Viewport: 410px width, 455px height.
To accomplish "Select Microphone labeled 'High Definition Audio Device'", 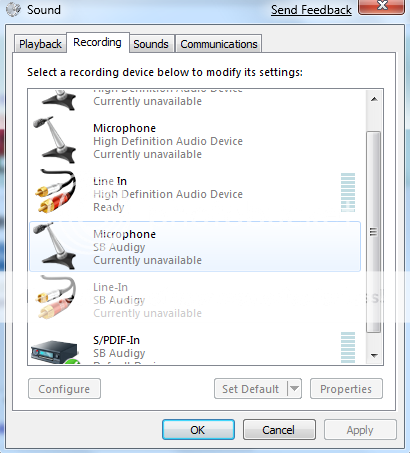I will (195, 141).
